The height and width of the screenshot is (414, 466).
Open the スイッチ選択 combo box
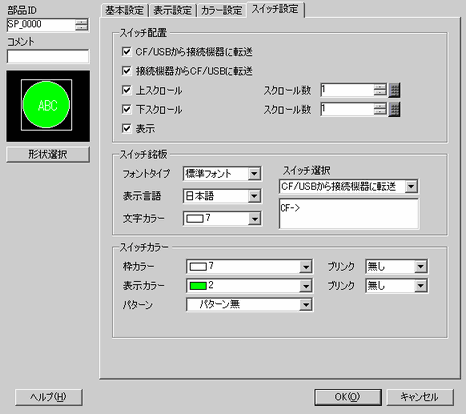[349, 187]
